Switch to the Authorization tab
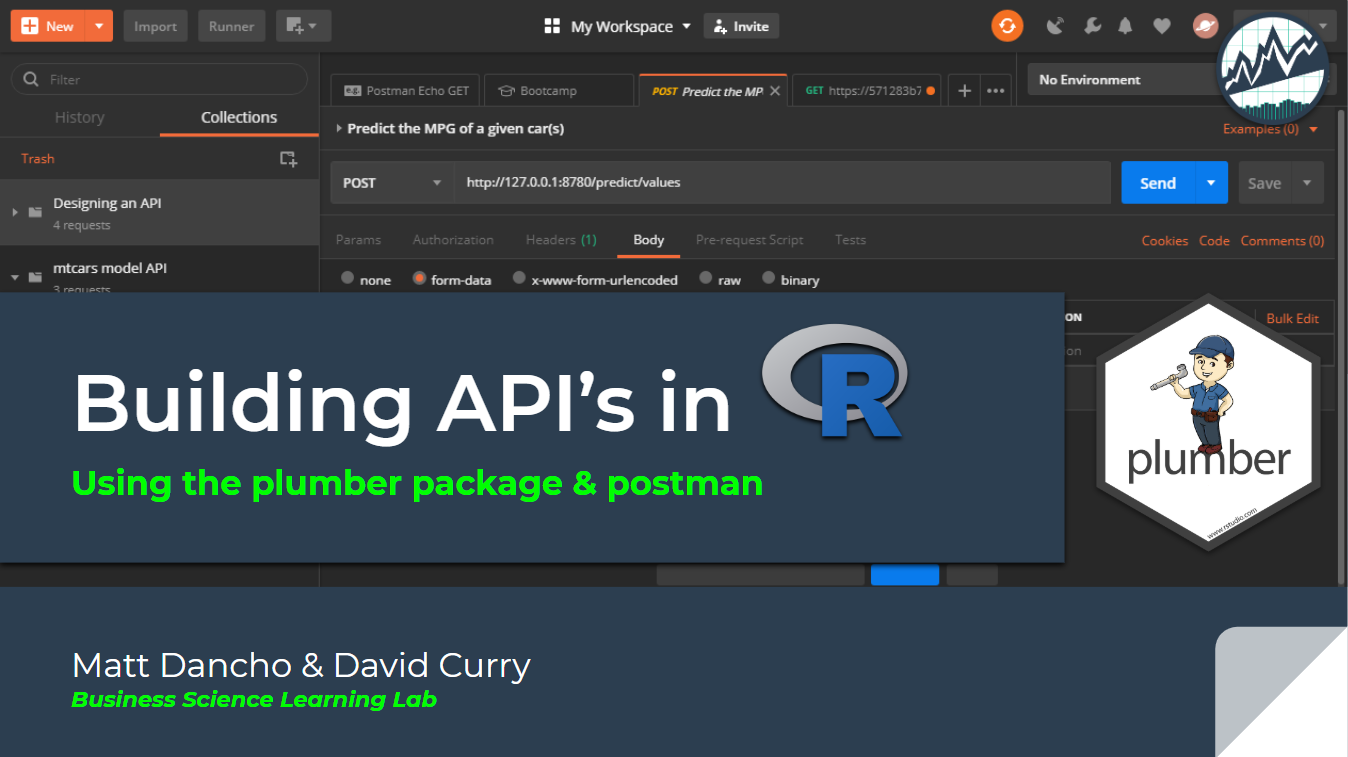 coord(453,240)
